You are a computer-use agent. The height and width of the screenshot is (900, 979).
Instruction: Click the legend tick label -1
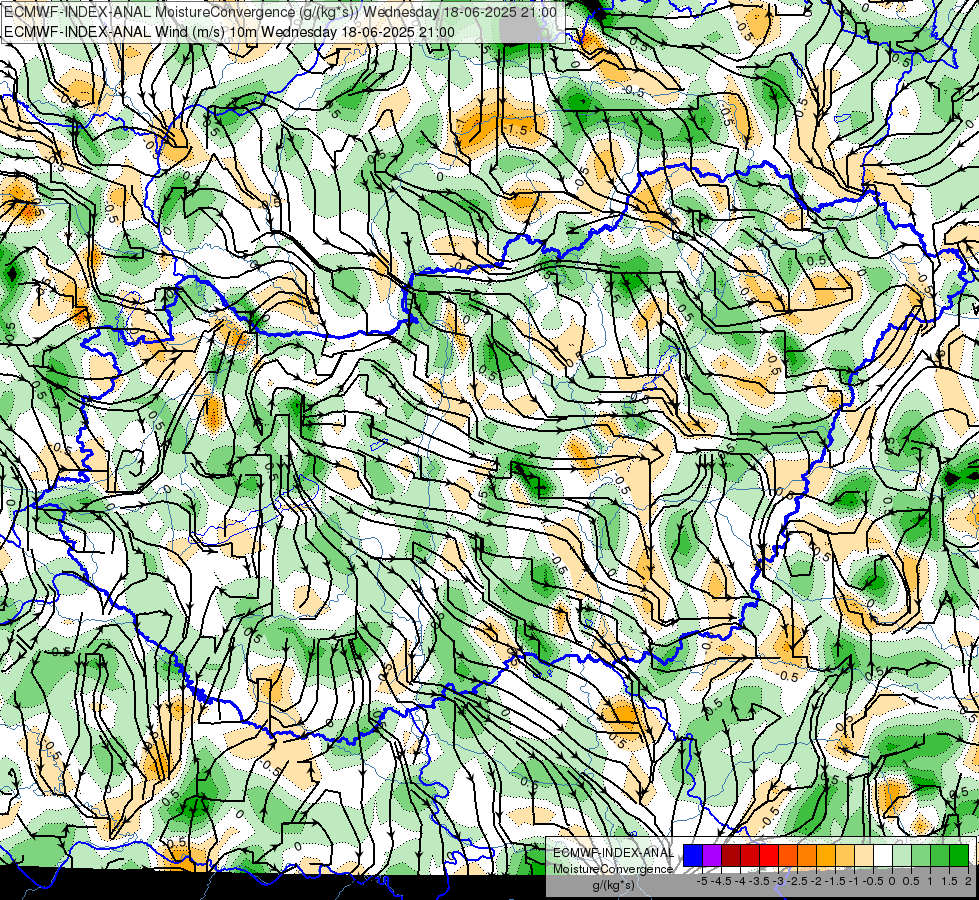pos(854,881)
